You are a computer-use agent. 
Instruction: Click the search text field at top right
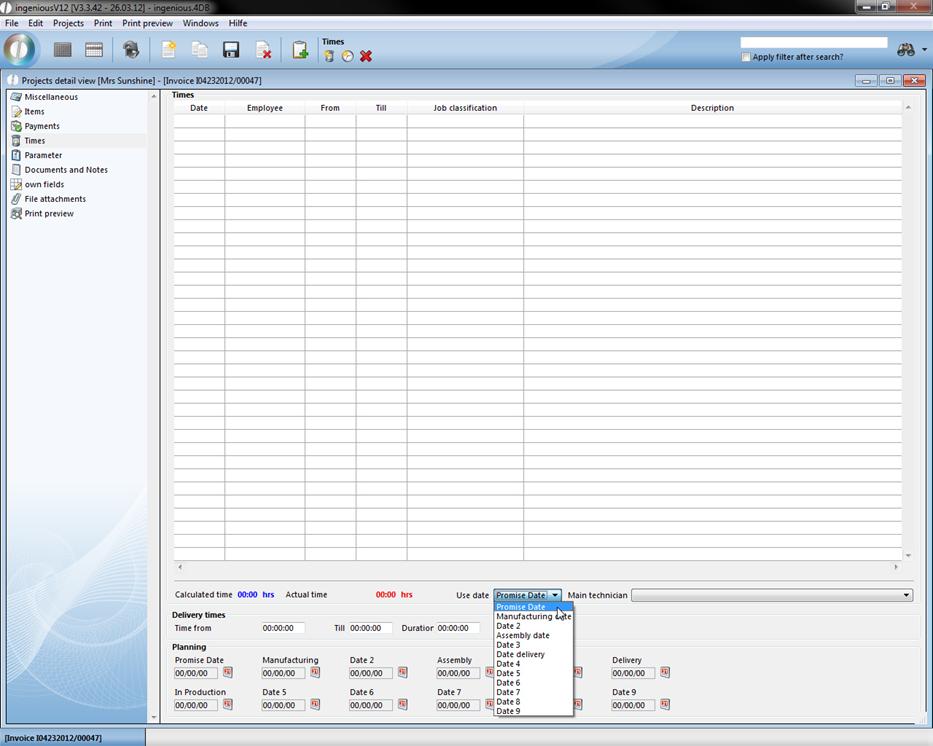pyautogui.click(x=813, y=43)
